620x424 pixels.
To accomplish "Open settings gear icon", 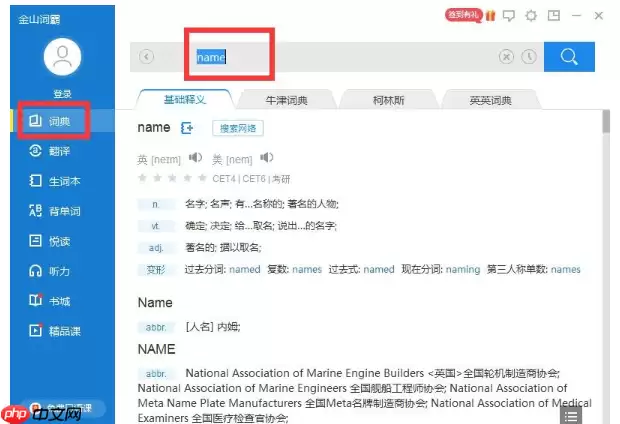I will [531, 16].
